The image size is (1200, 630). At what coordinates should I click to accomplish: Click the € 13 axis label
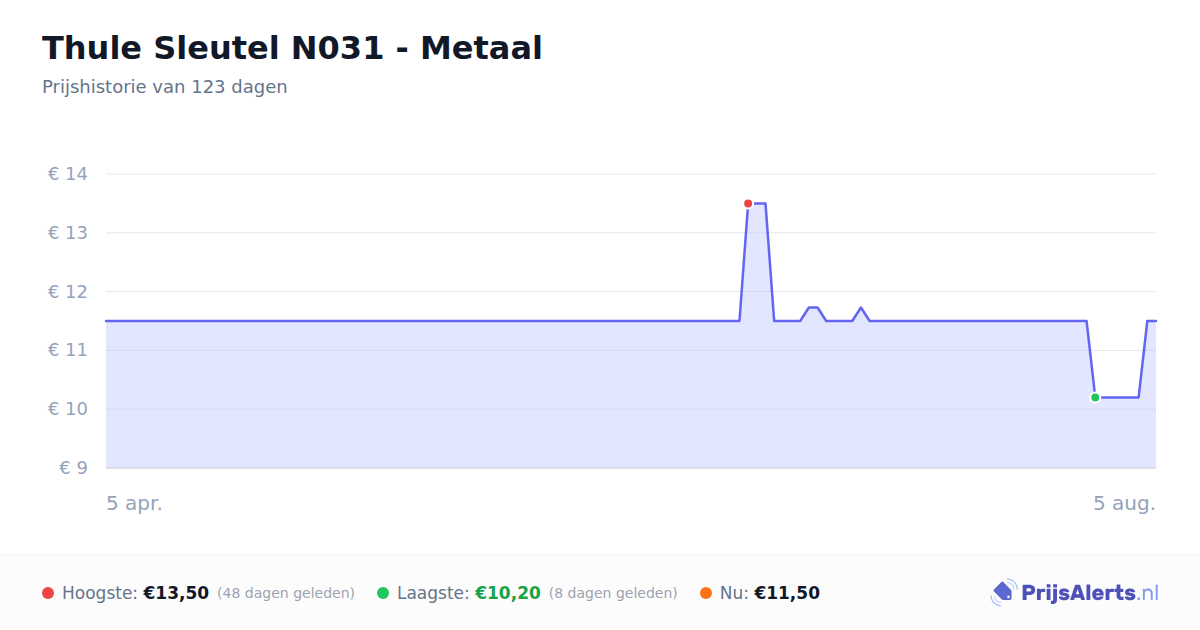(68, 233)
